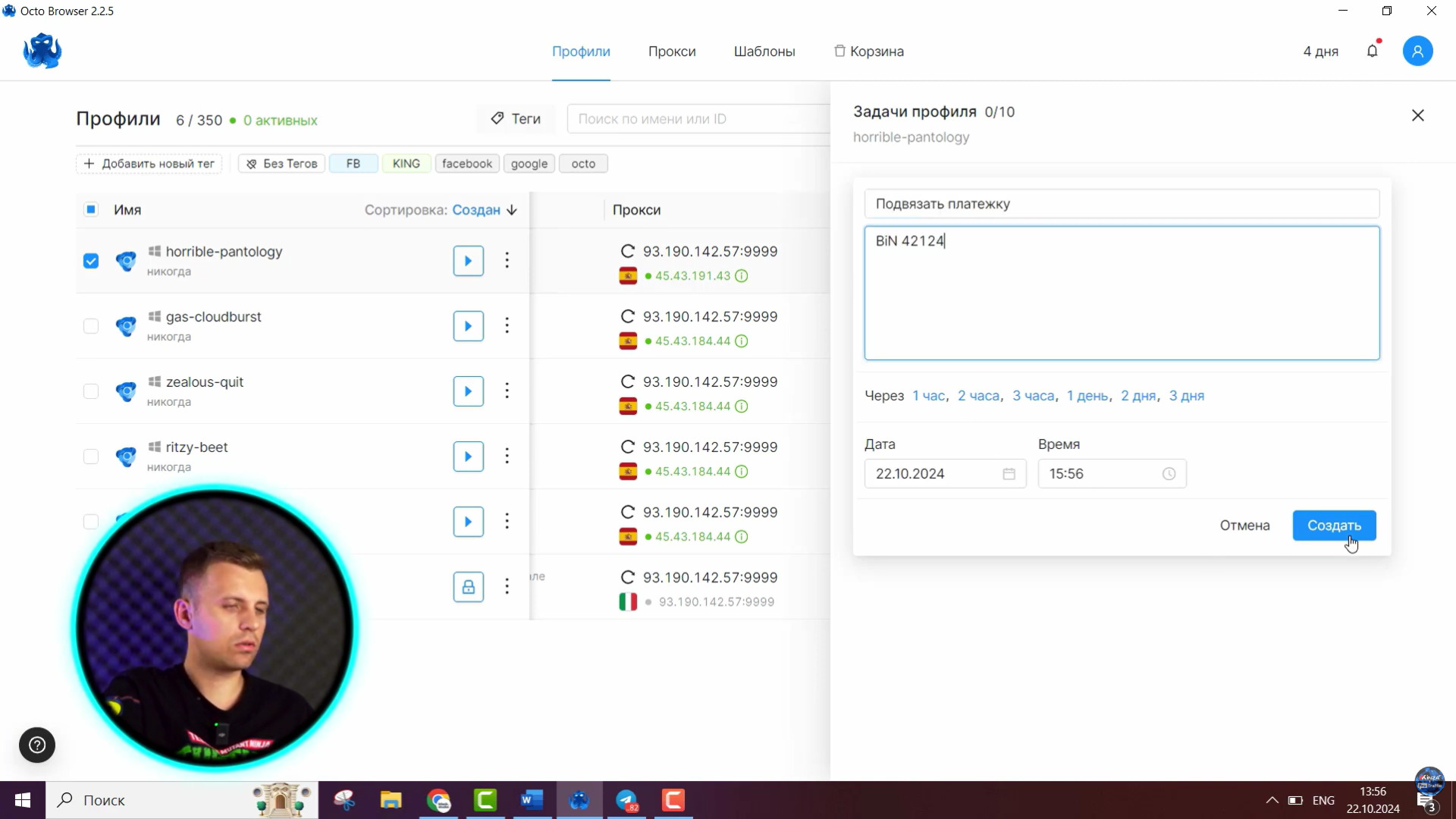Screen dimensions: 1456x819
Task: Open the calendar icon in the date field
Action: click(x=1009, y=474)
